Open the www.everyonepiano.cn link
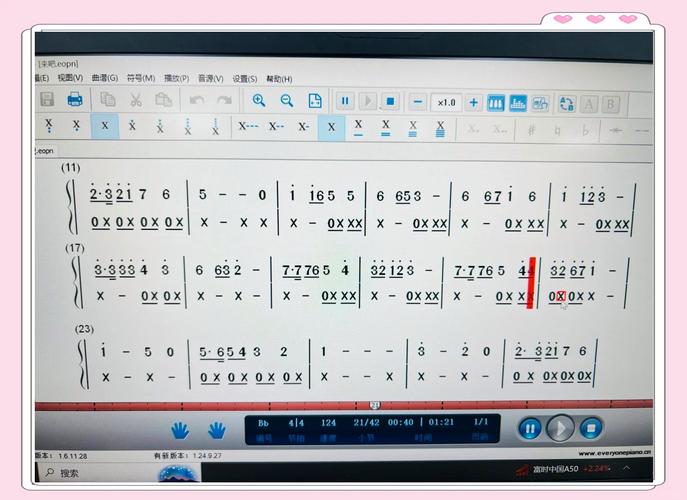The width and height of the screenshot is (687, 500). click(x=614, y=453)
